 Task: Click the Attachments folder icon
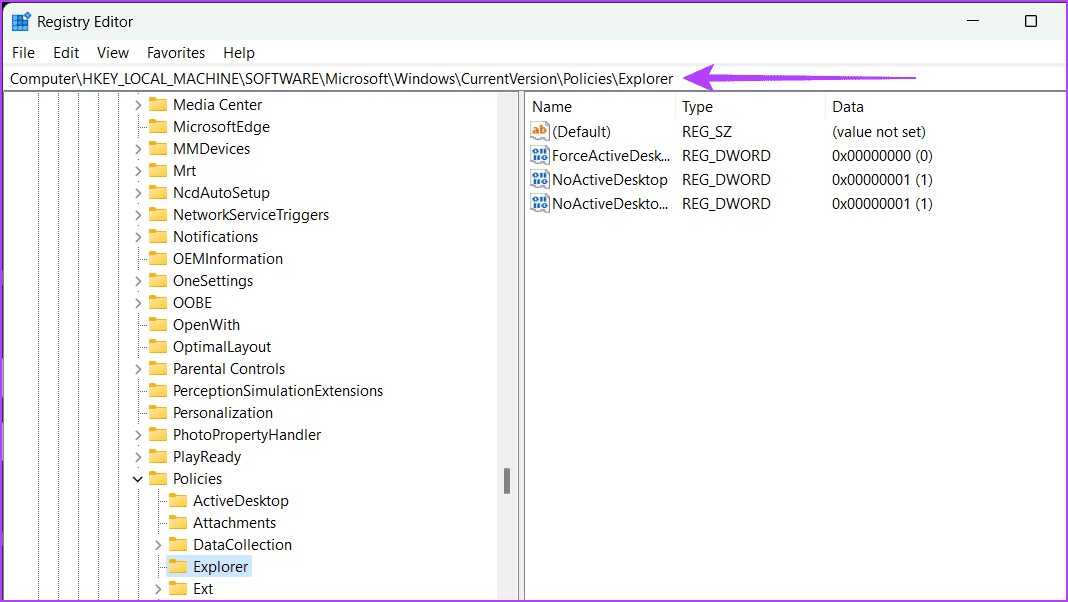178,522
